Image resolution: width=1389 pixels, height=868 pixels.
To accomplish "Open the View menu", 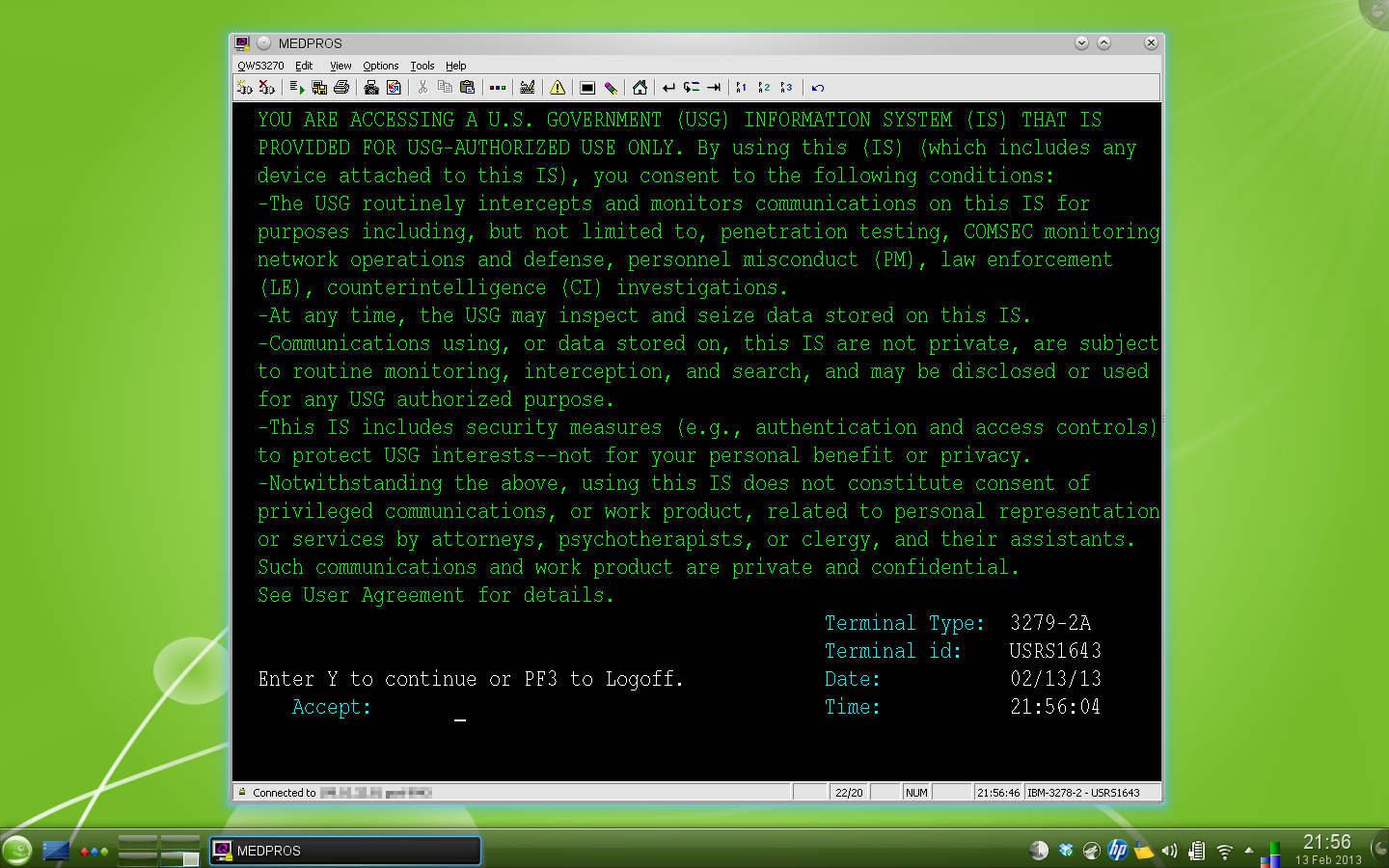I will tap(340, 66).
